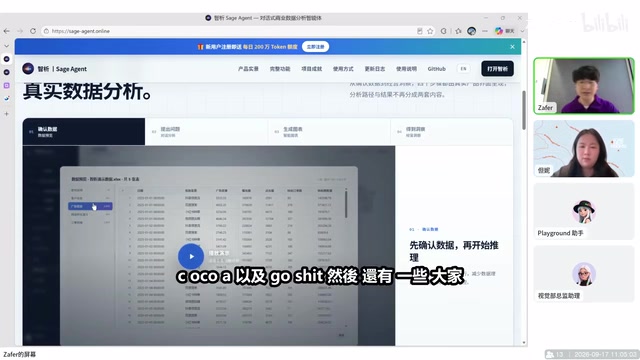Open the browser three-dot menu
Screen dimensions: 640x360
coord(485,31)
